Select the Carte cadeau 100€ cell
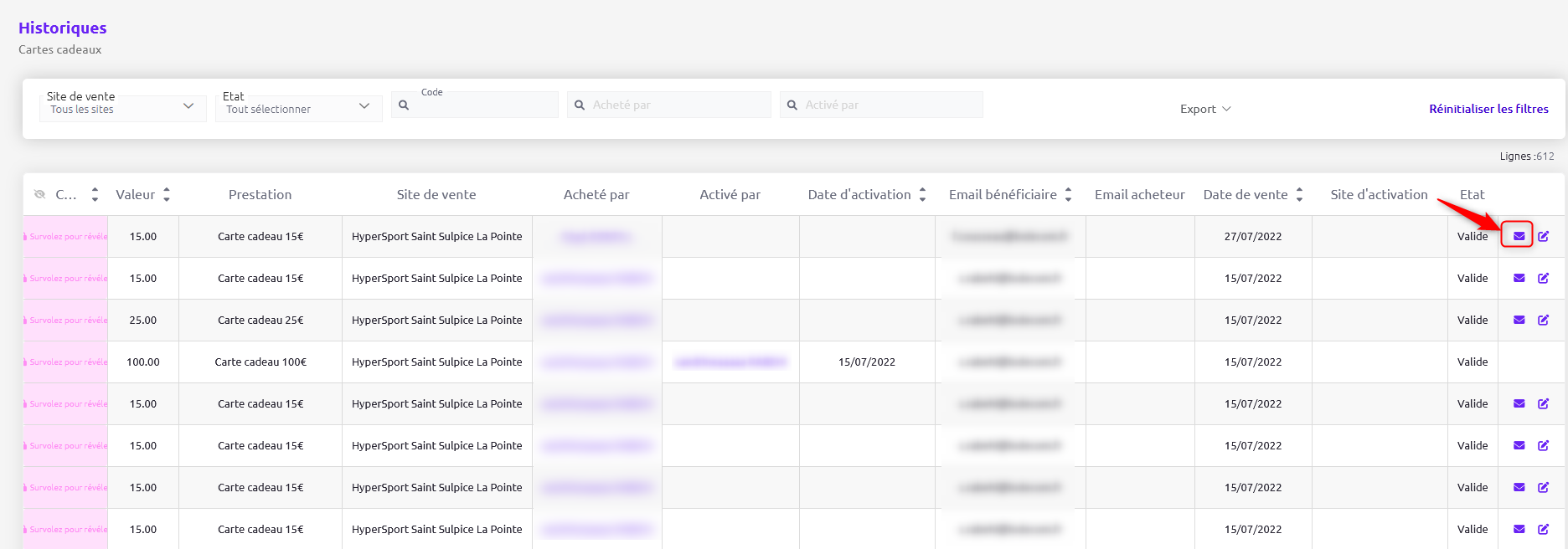The width and height of the screenshot is (1568, 549). [260, 362]
